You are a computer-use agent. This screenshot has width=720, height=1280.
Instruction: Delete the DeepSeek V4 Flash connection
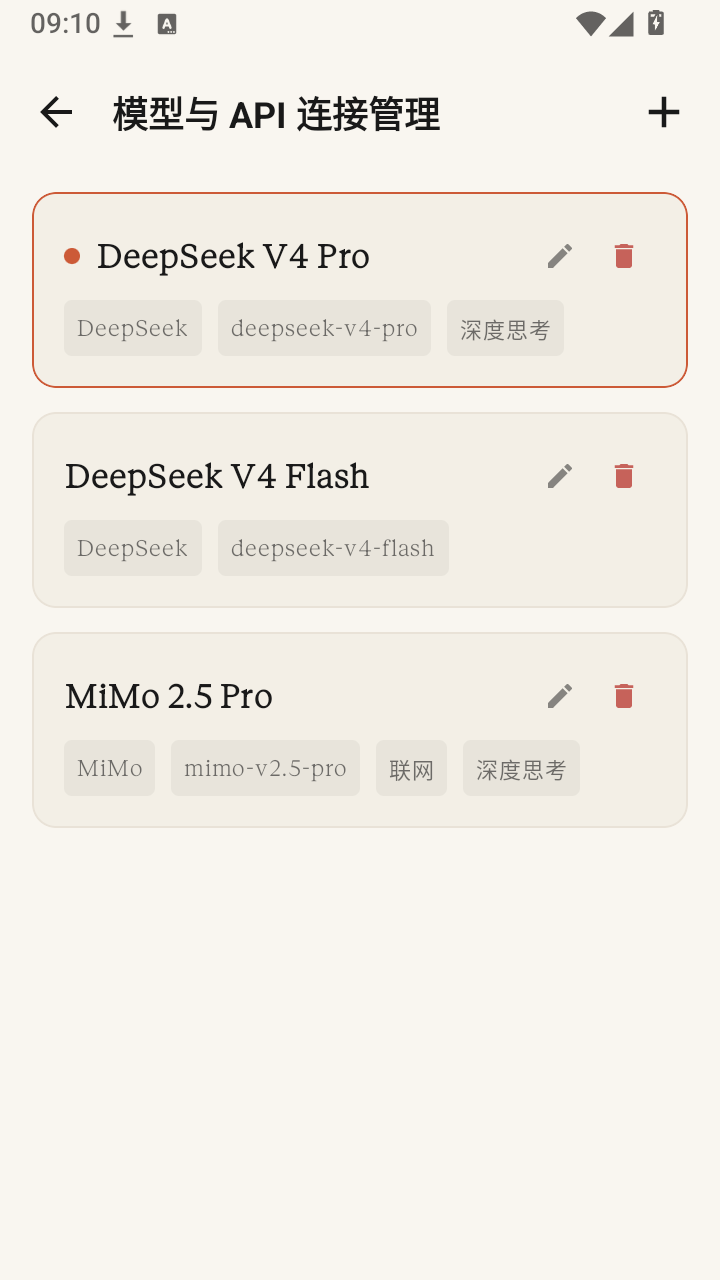click(624, 476)
